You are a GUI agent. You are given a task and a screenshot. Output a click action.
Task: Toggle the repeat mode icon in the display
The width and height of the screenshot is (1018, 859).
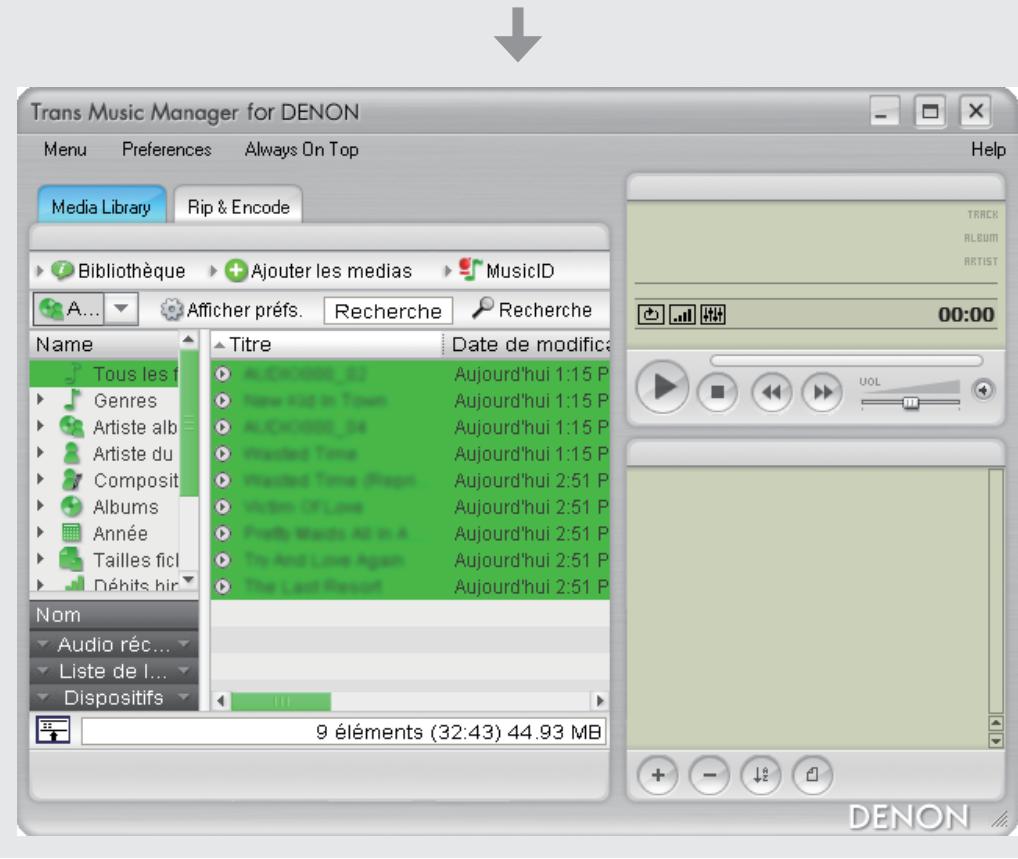click(x=651, y=315)
